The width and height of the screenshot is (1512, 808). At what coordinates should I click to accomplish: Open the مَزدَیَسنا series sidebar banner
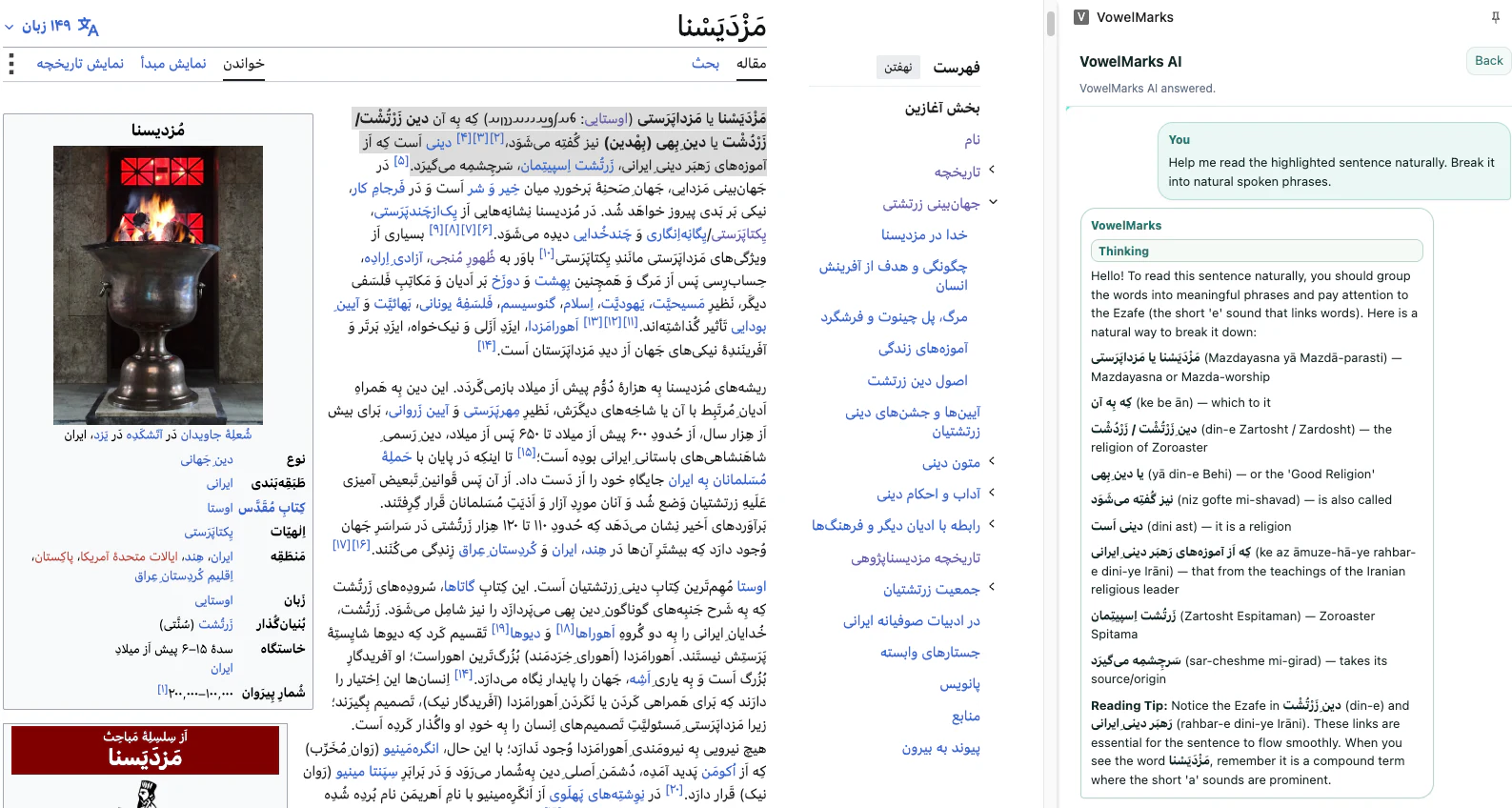point(146,749)
